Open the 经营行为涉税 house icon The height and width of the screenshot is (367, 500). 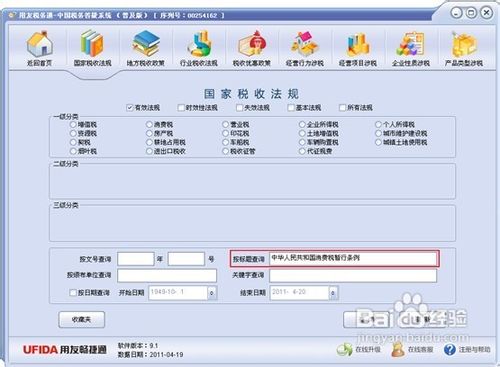point(305,44)
